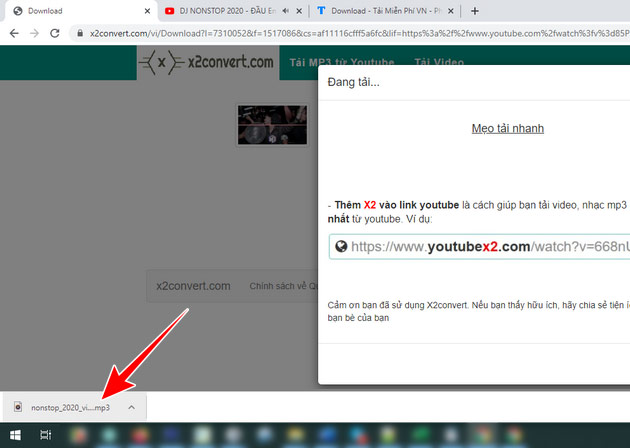Image resolution: width=630 pixels, height=448 pixels.
Task: Close the DJ NONSTOP 2020 tab
Action: click(299, 11)
